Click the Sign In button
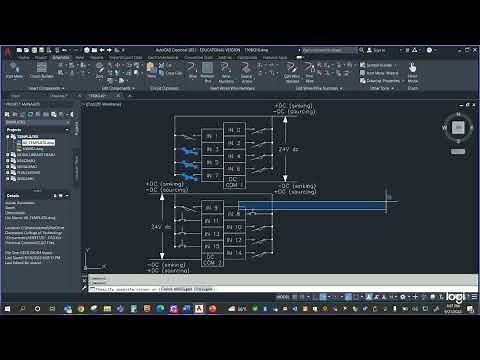 pyautogui.click(x=376, y=50)
